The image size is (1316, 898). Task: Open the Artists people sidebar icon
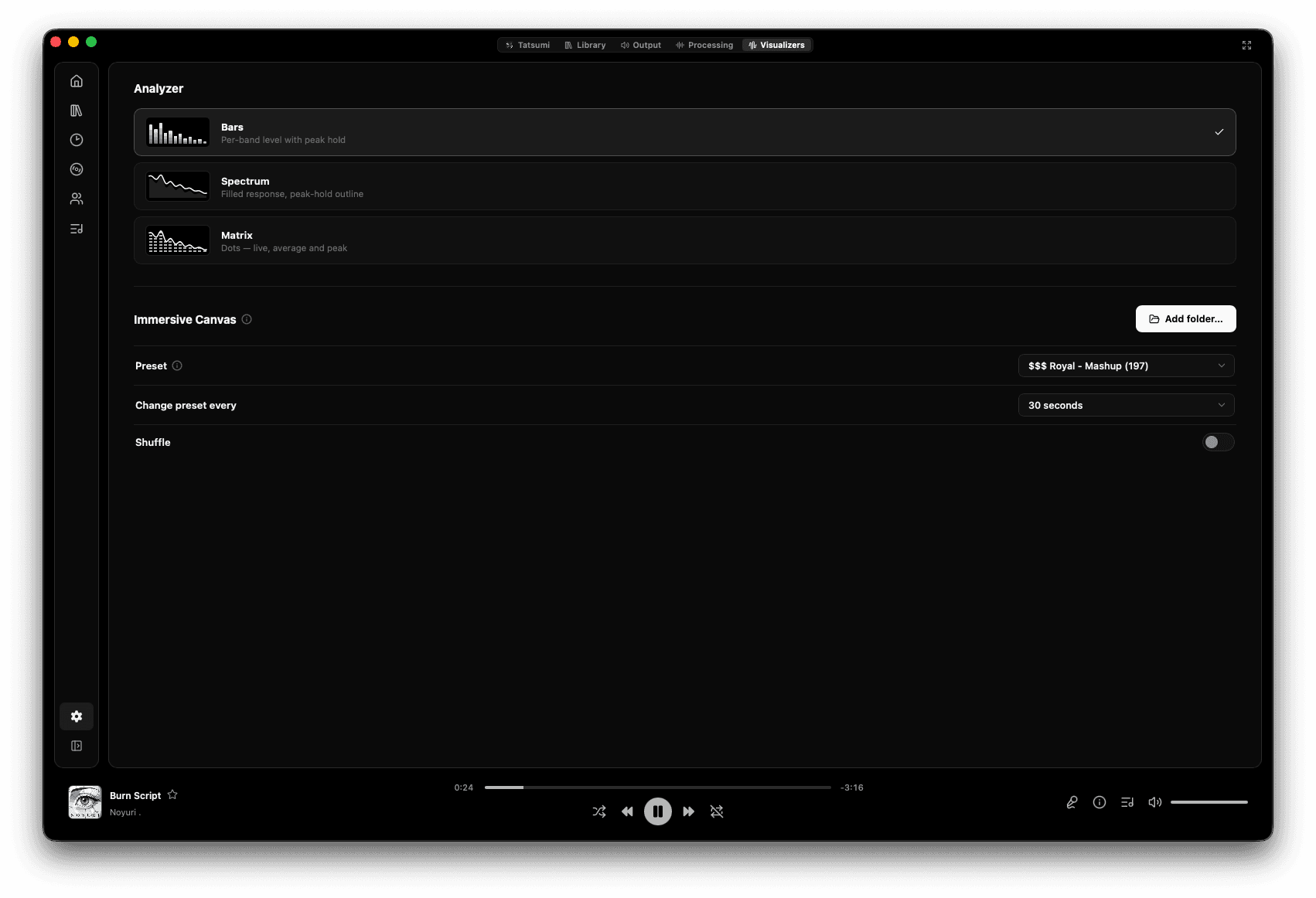[77, 199]
